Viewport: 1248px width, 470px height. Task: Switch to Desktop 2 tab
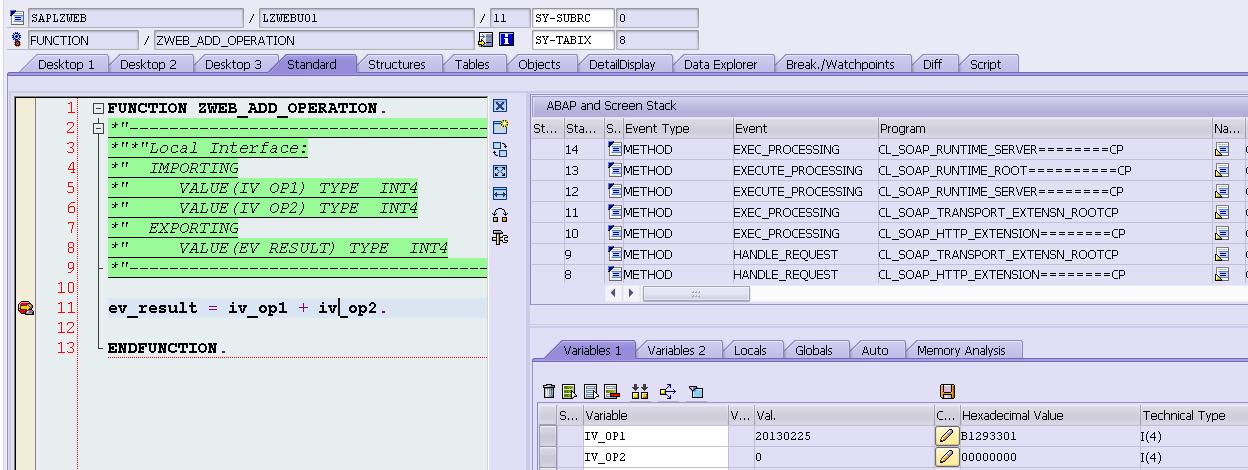click(148, 64)
